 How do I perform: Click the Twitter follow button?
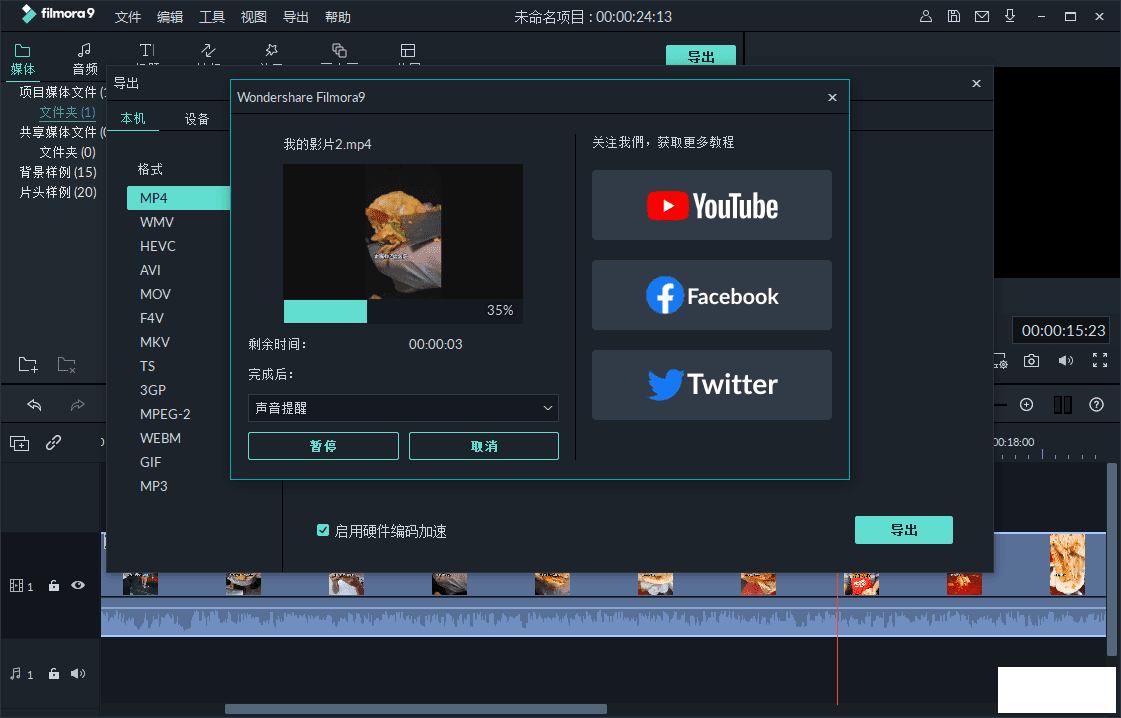click(x=711, y=385)
